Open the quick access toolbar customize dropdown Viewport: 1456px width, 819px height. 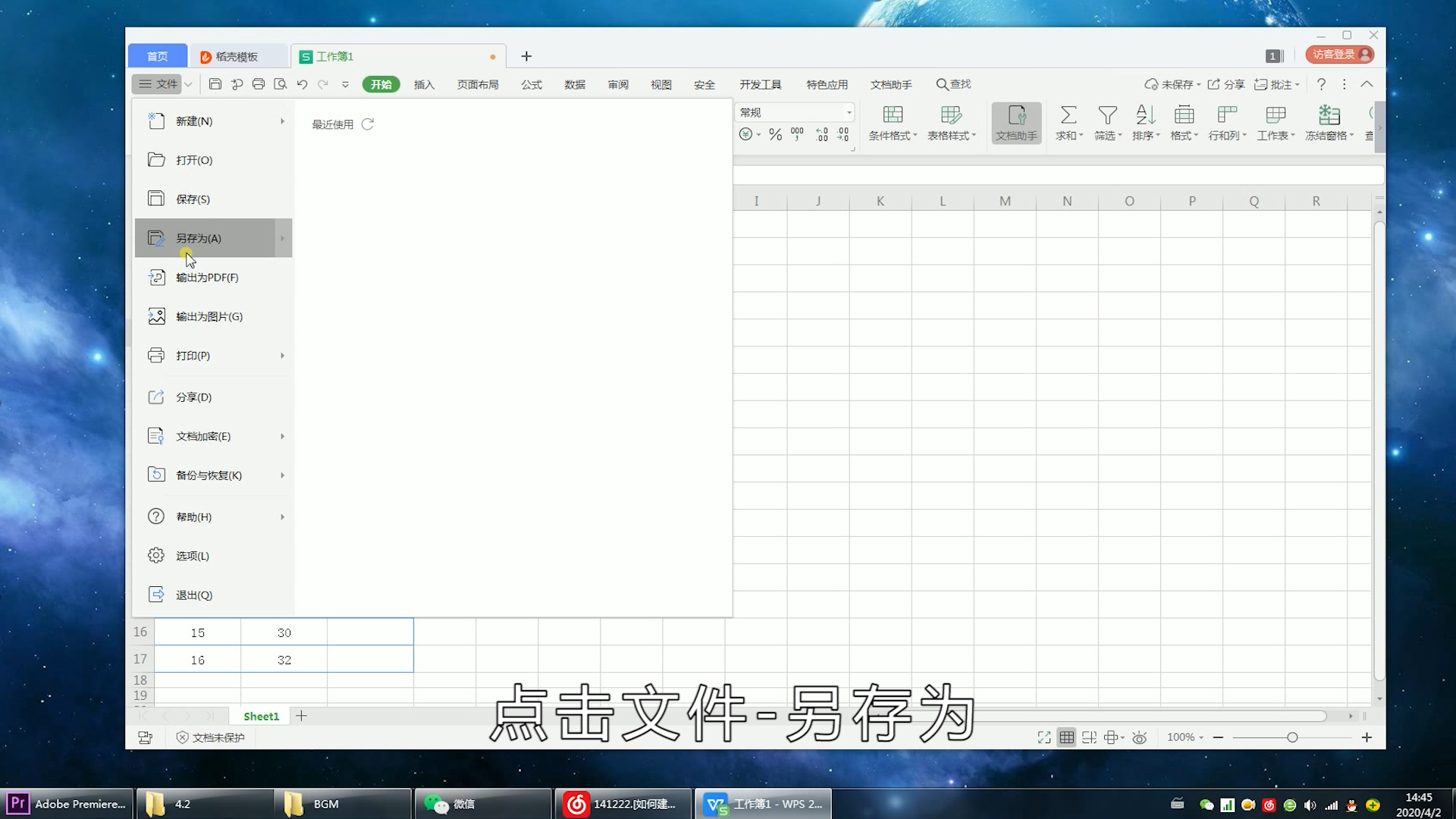(x=345, y=84)
